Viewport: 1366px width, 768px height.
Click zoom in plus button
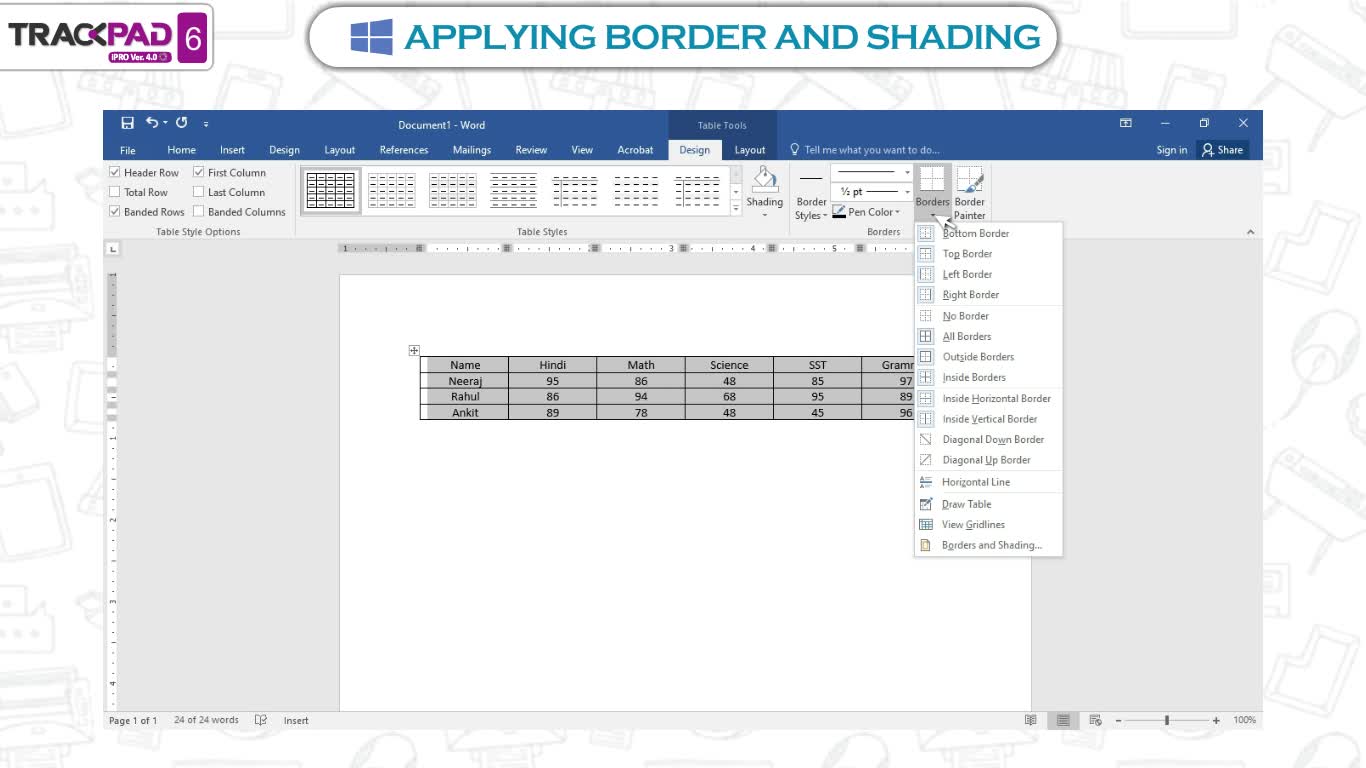tap(1216, 720)
